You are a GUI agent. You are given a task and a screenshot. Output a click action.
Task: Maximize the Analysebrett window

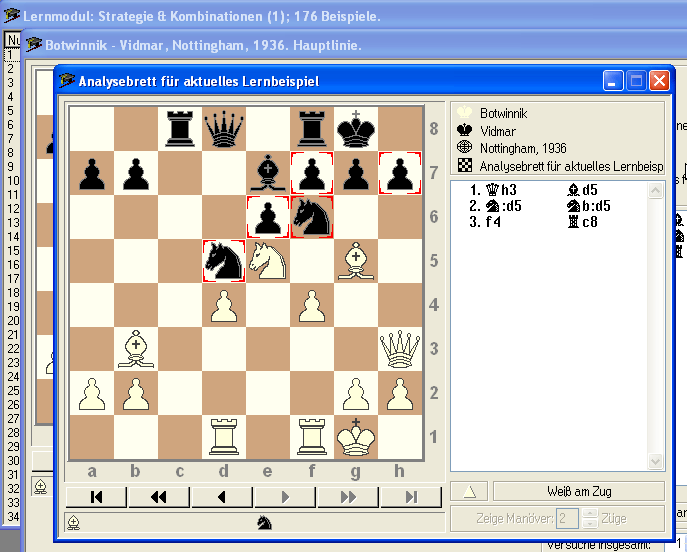coord(637,81)
